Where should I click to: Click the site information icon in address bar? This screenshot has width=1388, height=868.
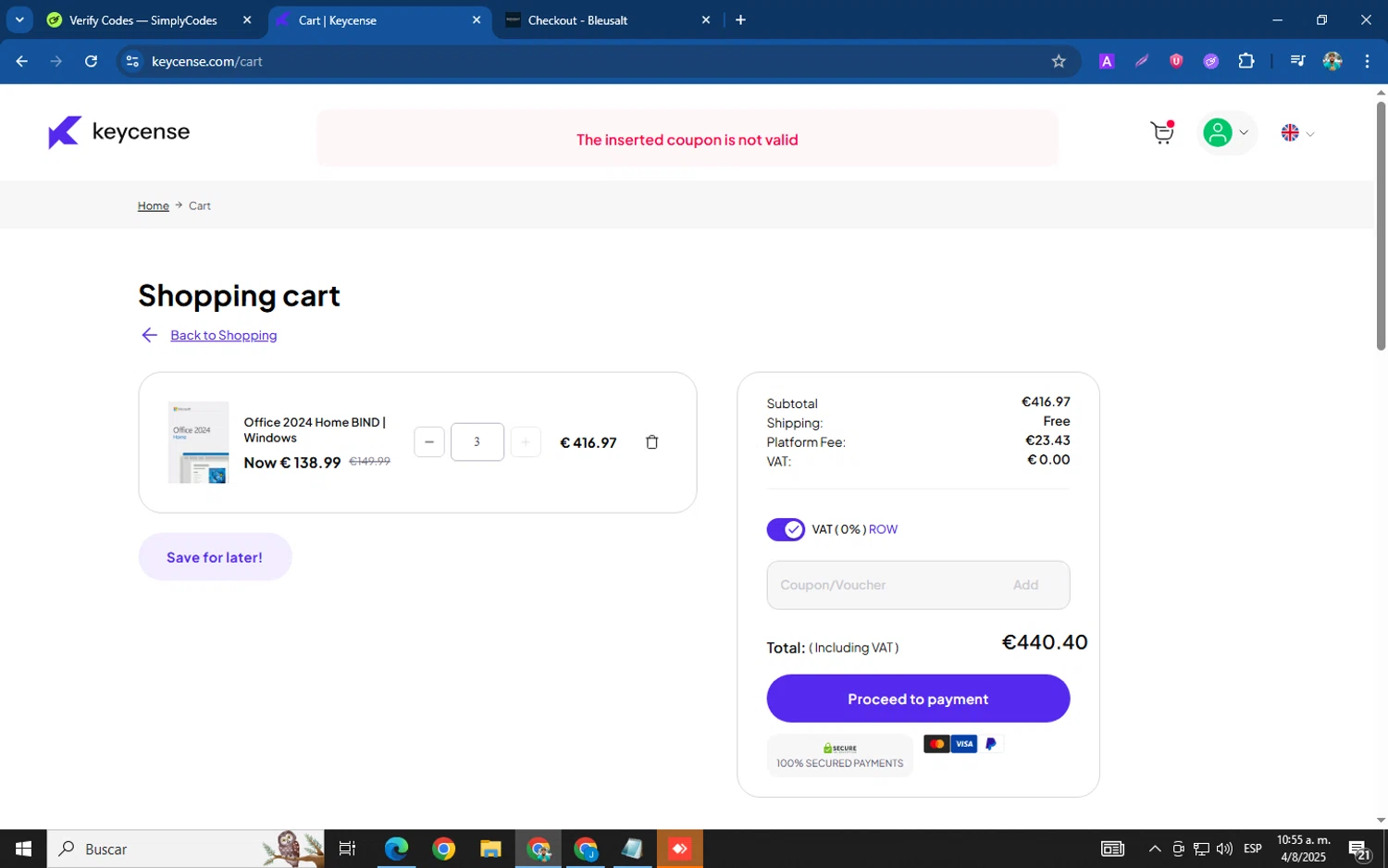coord(132,61)
